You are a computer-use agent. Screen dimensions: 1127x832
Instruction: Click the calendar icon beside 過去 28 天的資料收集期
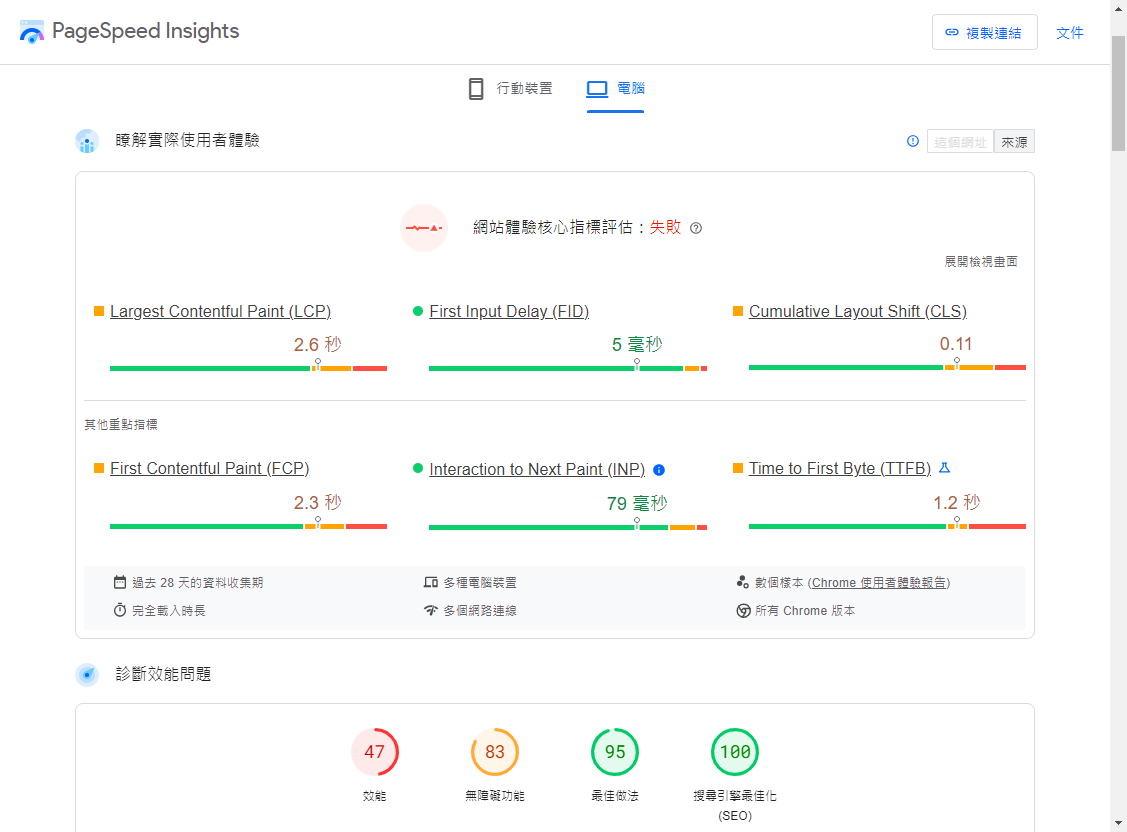point(120,582)
